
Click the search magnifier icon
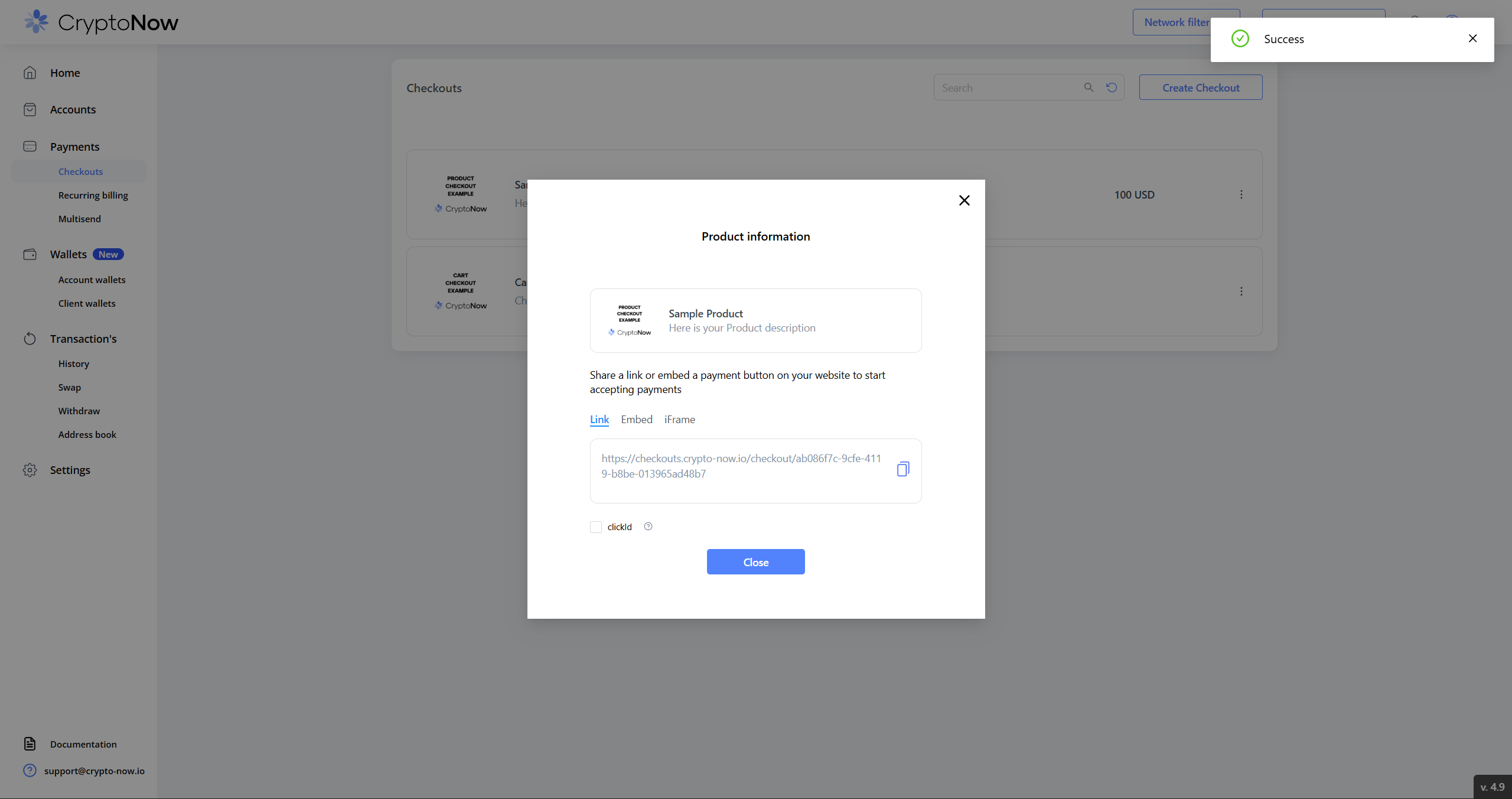click(1089, 87)
